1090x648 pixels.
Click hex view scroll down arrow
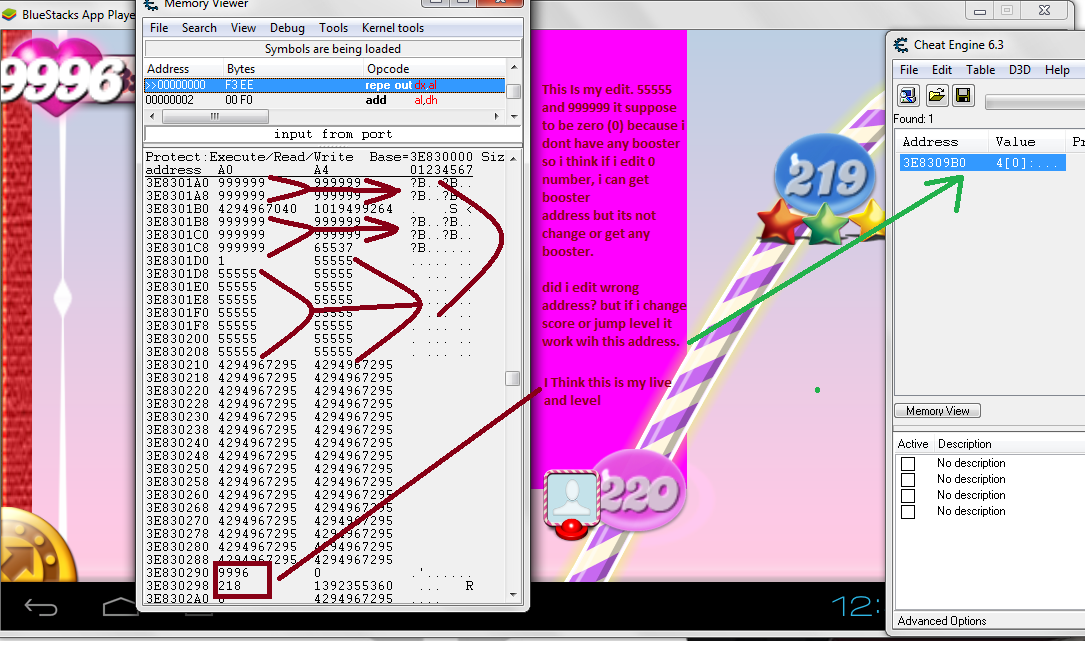point(513,595)
